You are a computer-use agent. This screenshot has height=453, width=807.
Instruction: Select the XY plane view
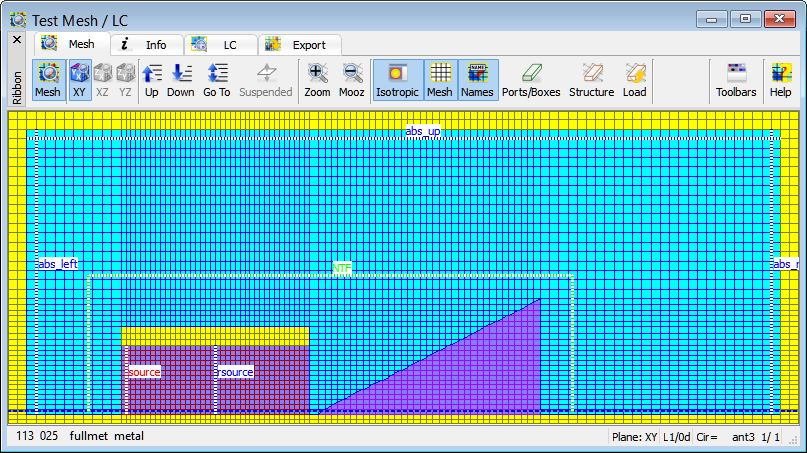coord(79,80)
